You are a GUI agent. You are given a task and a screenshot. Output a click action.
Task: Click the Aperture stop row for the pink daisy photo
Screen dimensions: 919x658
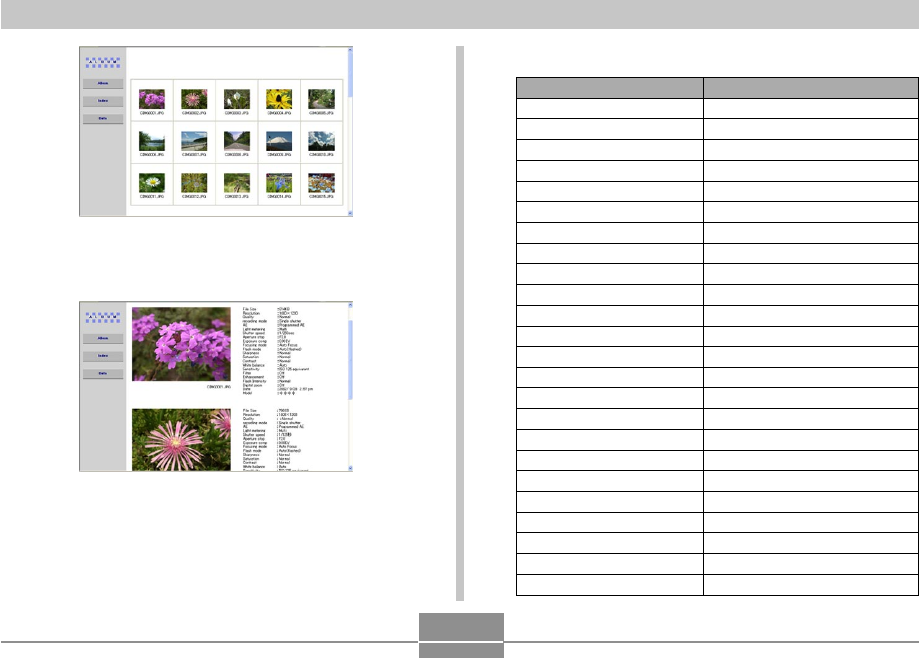point(265,438)
